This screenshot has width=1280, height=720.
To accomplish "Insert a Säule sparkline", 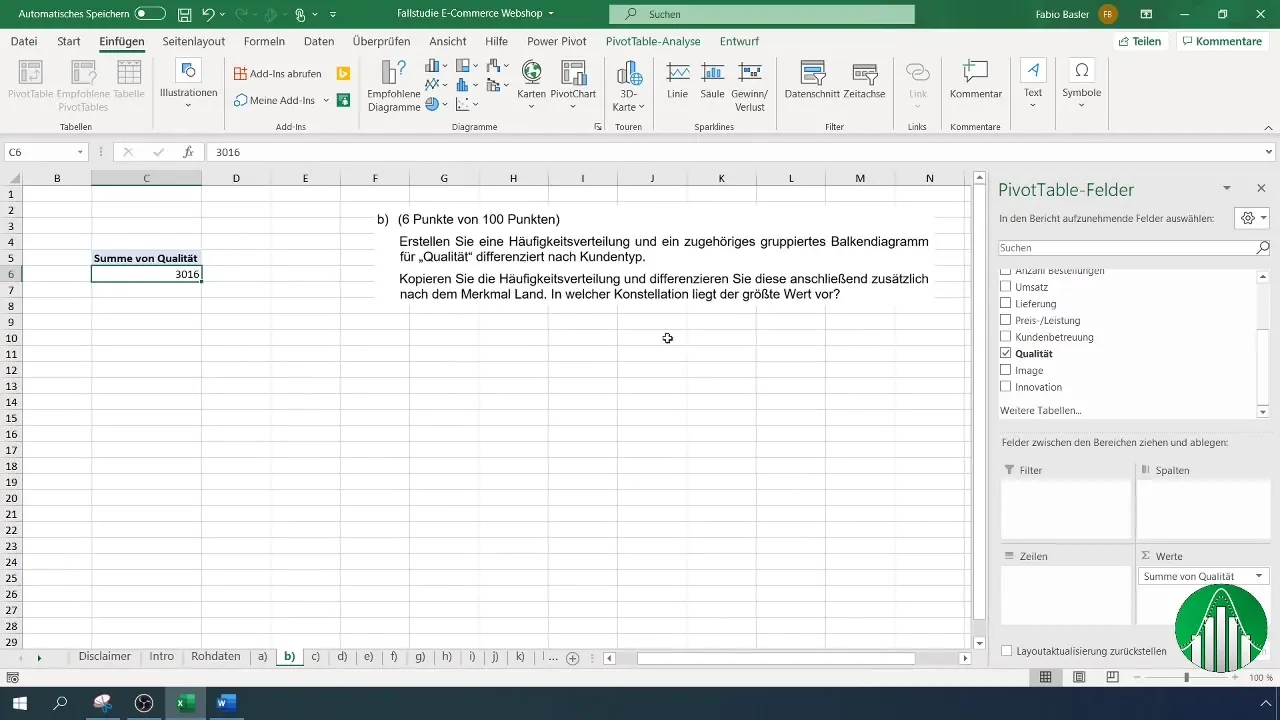I will 712,80.
